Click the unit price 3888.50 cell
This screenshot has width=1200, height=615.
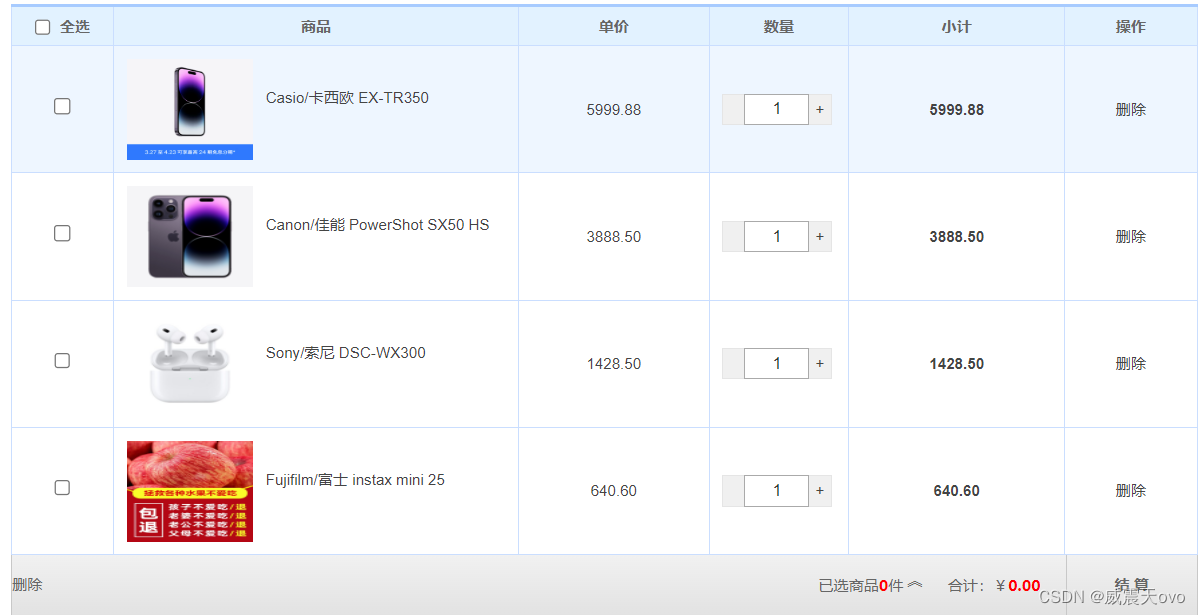(614, 237)
